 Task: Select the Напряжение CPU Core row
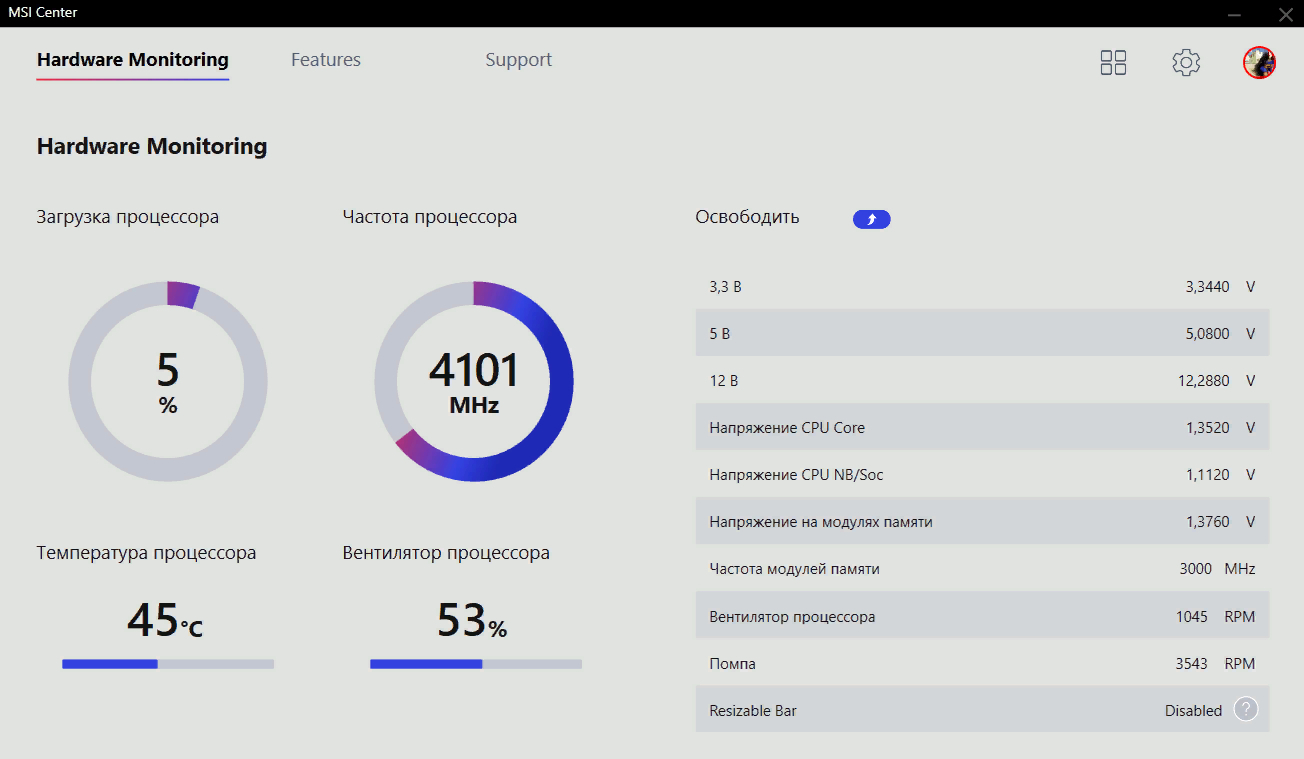982,428
